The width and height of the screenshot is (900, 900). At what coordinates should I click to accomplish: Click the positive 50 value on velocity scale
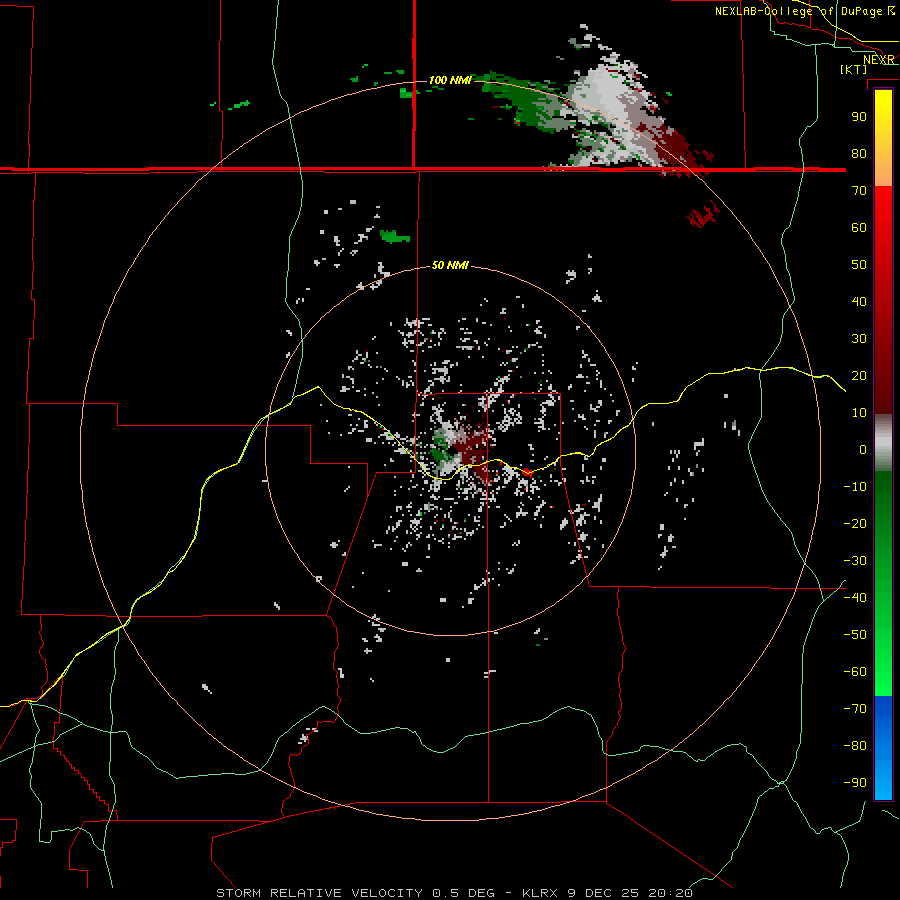859,265
